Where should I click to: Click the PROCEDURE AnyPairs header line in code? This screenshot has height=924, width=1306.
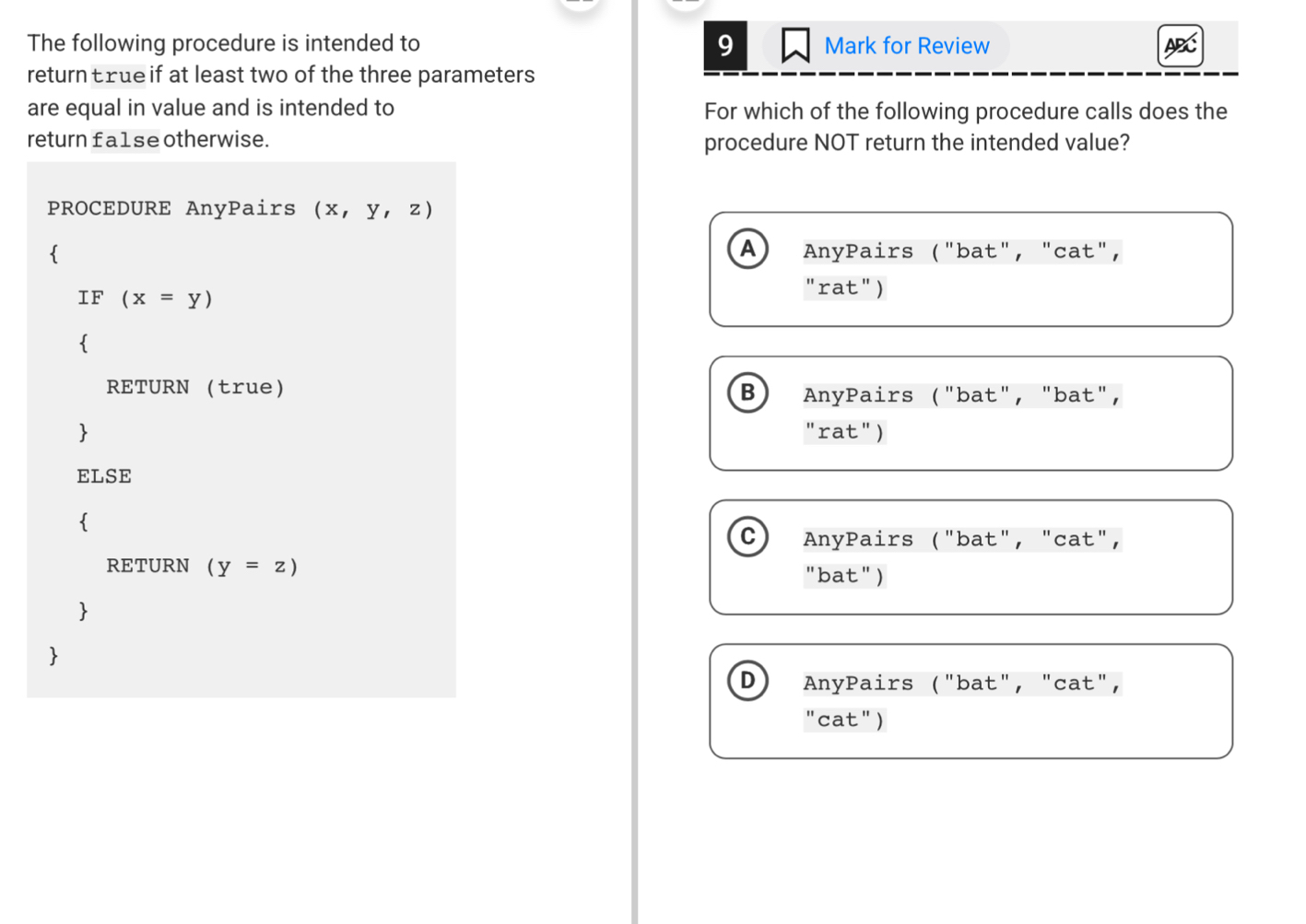point(240,208)
